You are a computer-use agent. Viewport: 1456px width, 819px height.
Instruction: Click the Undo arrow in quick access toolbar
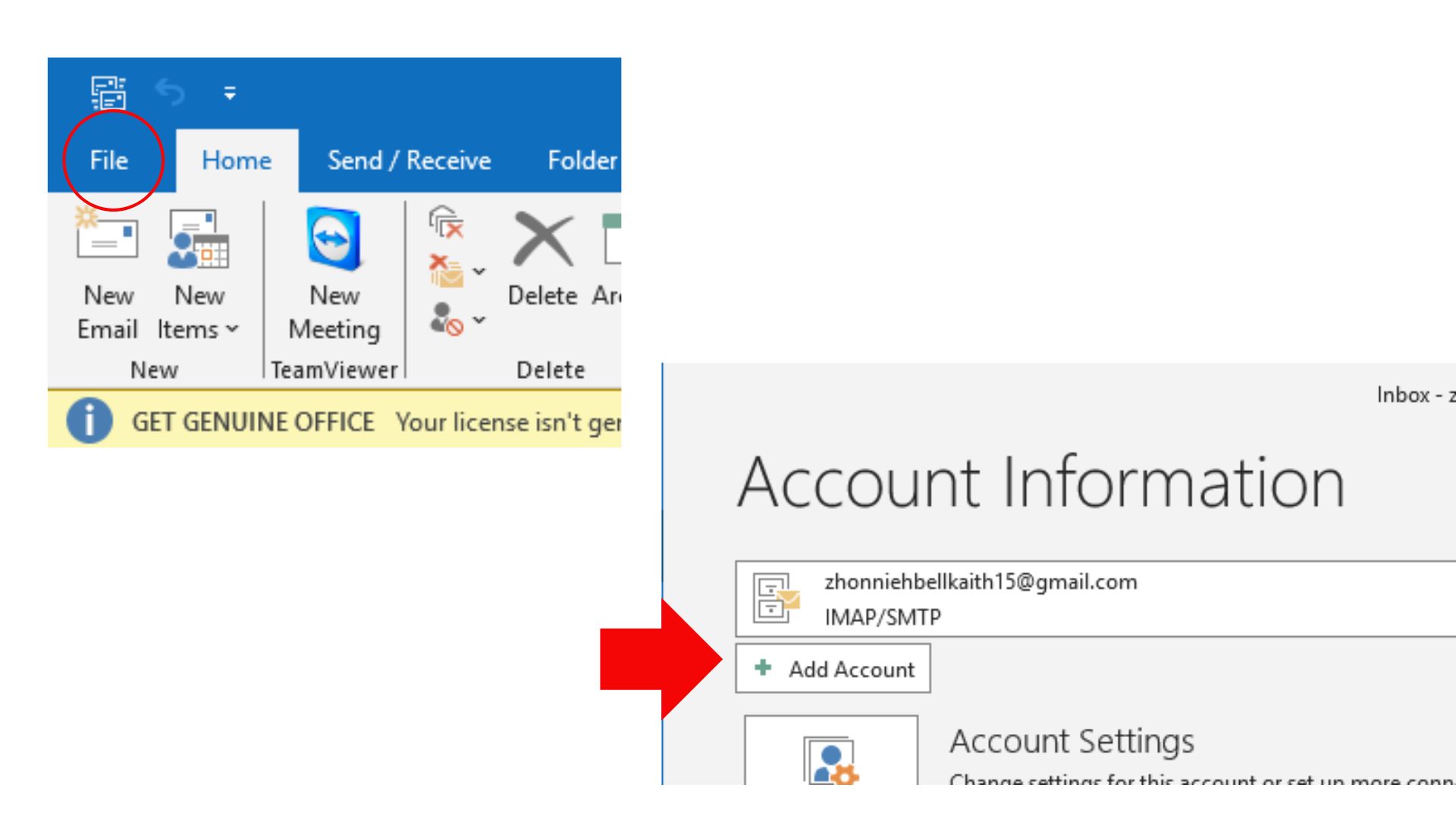click(x=170, y=93)
